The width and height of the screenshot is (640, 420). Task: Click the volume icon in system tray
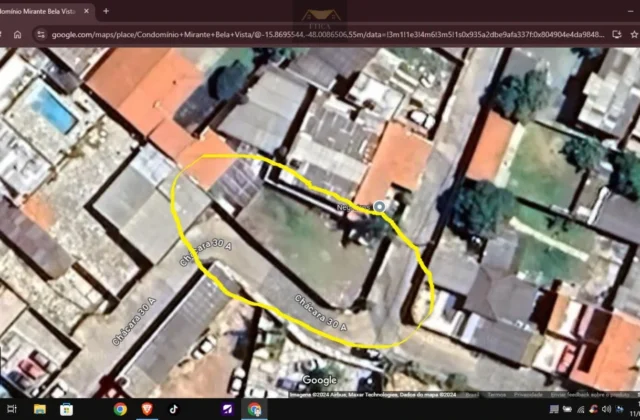pos(607,409)
